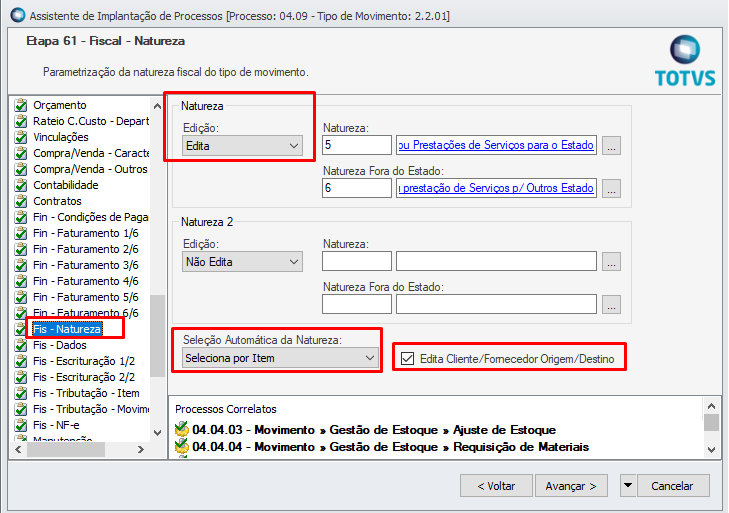Open Edição dropdown in Natureza 2 group
Image resolution: width=729 pixels, height=513 pixels.
[242, 262]
